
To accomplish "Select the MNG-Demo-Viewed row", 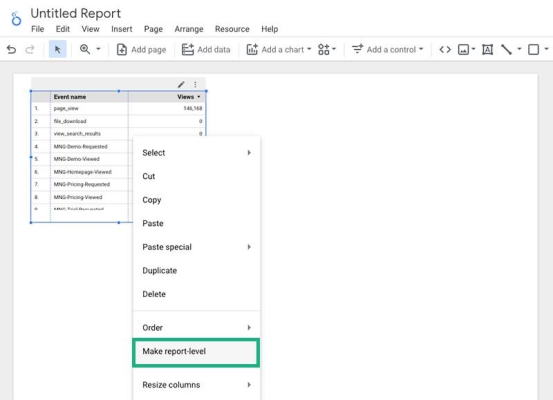I will (x=82, y=159).
